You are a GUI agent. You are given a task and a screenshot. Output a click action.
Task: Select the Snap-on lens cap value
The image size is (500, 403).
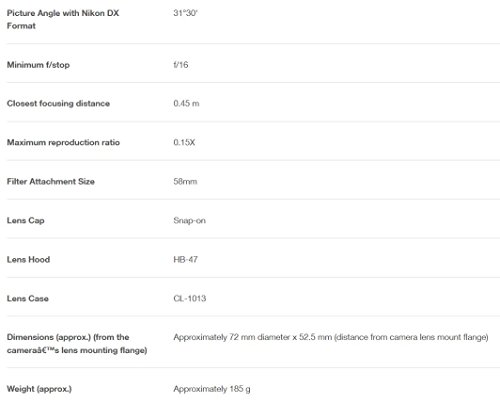[189, 220]
